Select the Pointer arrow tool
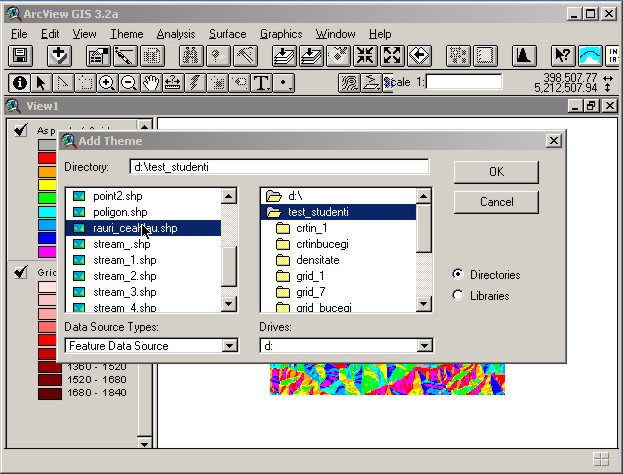This screenshot has width=623, height=474. (x=41, y=83)
